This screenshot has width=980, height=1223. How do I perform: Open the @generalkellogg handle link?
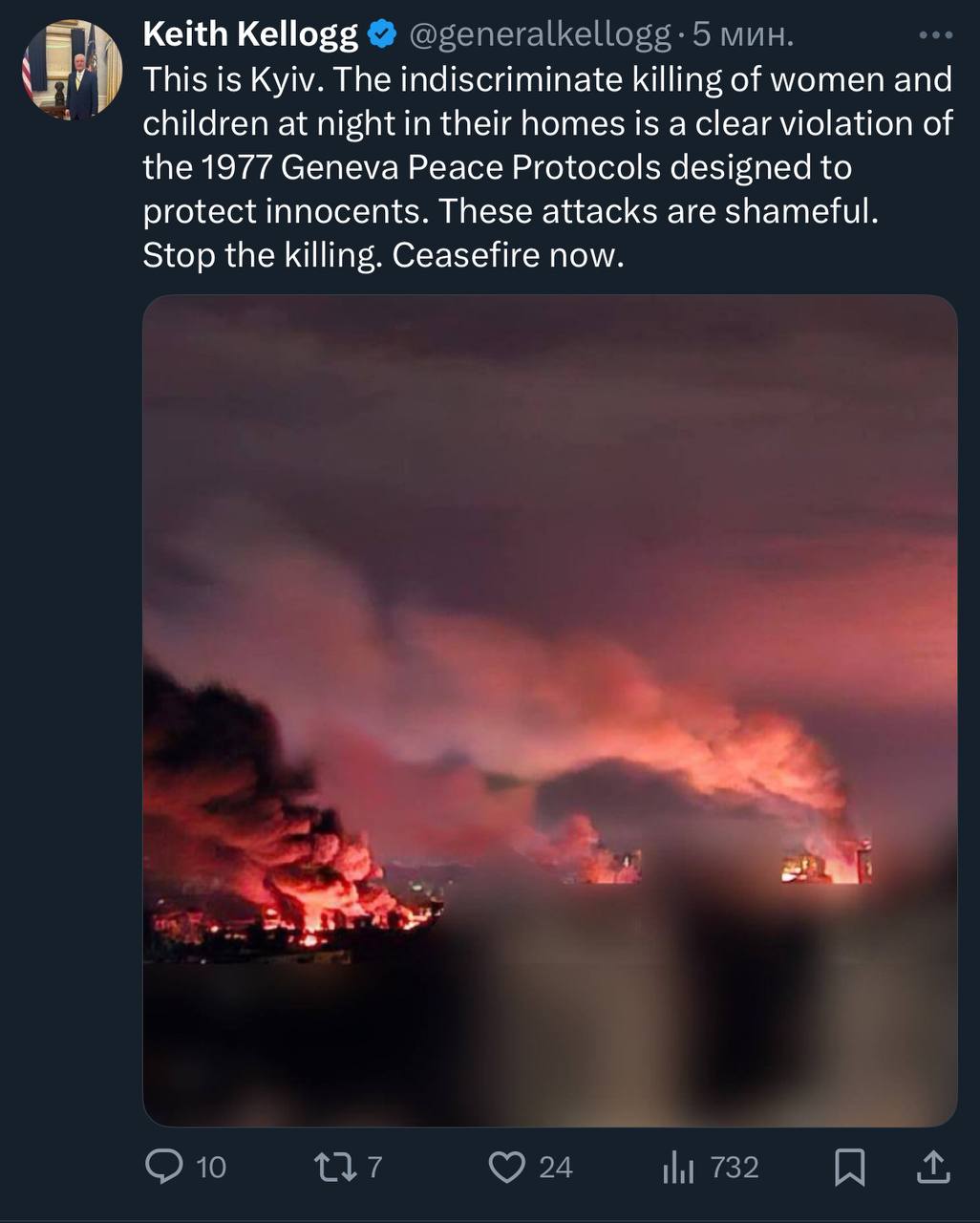540,35
